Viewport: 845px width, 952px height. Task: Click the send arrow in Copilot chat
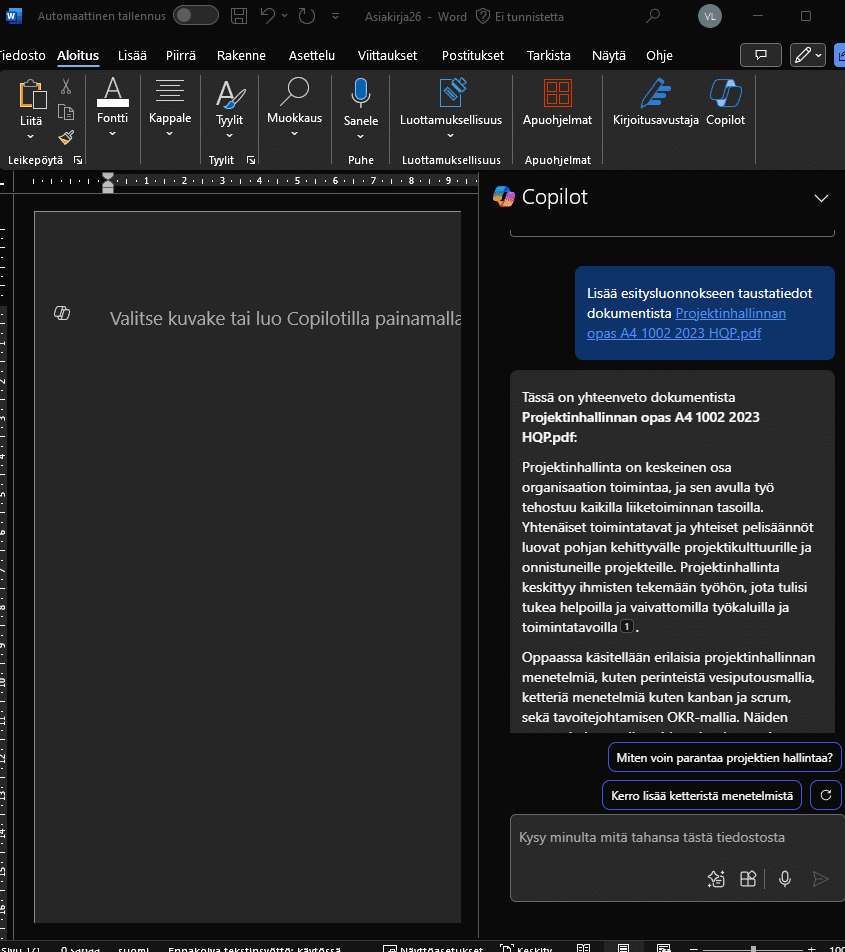point(820,878)
